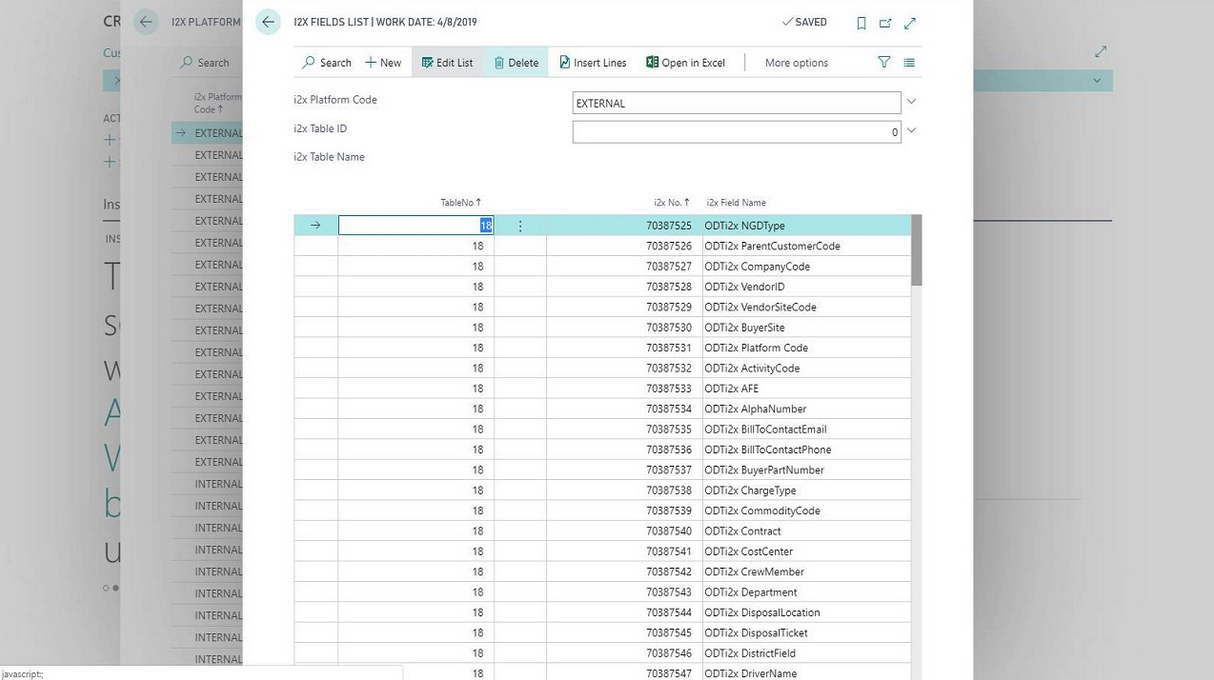Open the i2x Platform Code dropdown
Viewport: 1214px width, 680px height.
[x=911, y=102]
